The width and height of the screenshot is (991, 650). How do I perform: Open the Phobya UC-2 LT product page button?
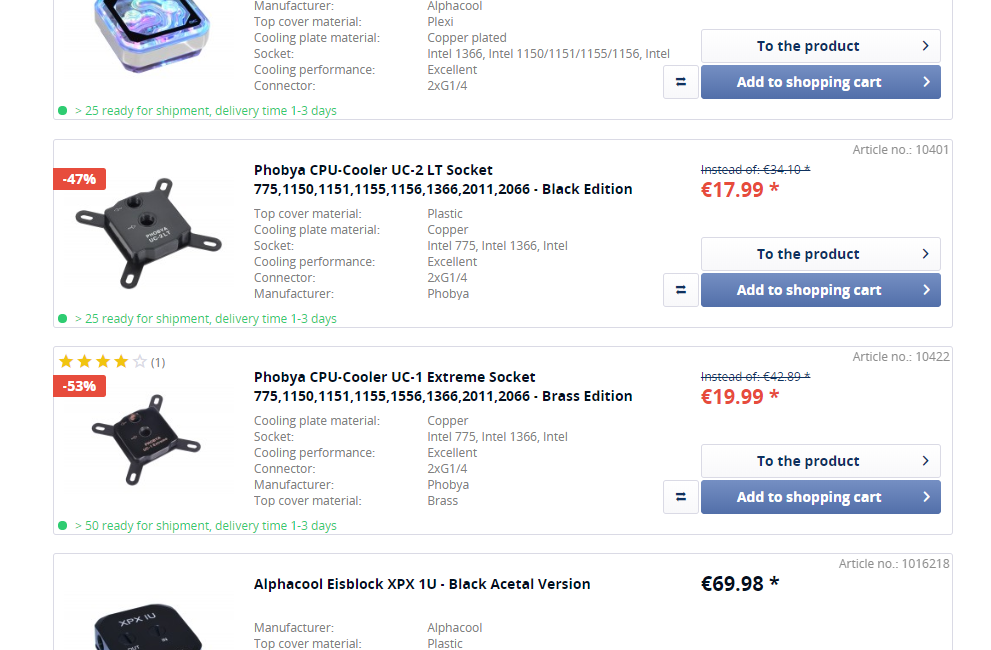tap(820, 254)
